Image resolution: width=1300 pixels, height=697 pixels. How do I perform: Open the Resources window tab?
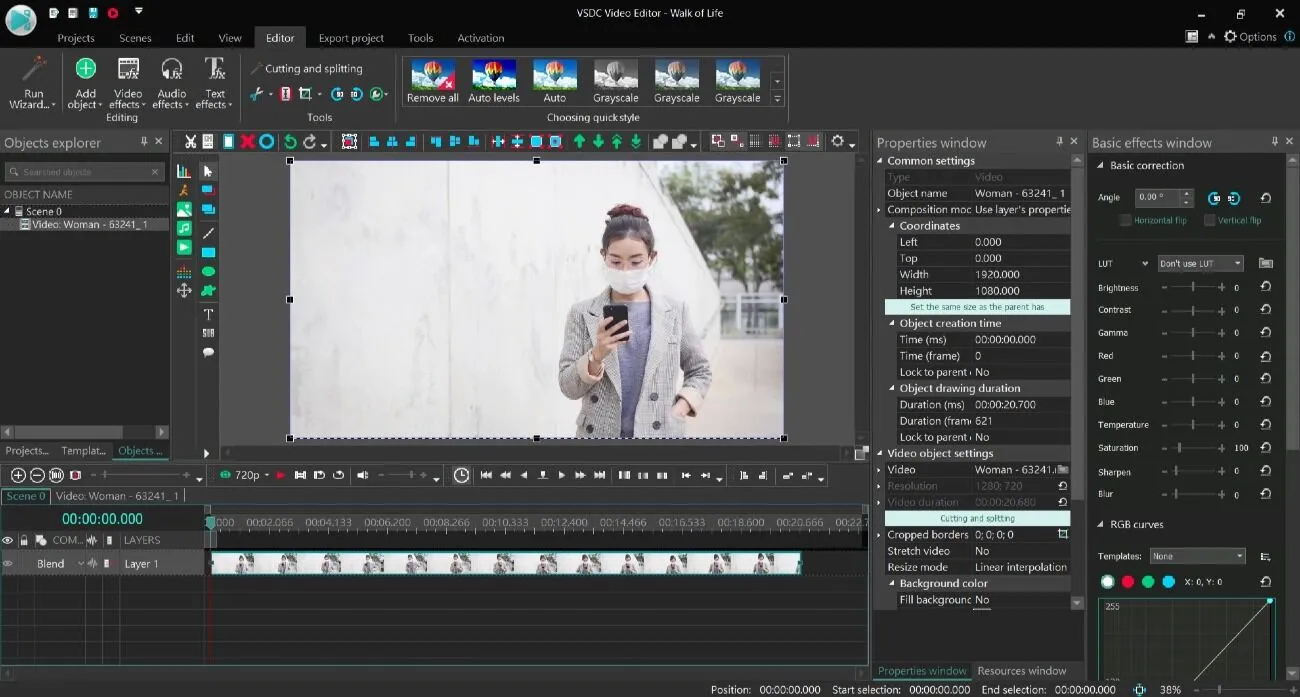click(1024, 671)
